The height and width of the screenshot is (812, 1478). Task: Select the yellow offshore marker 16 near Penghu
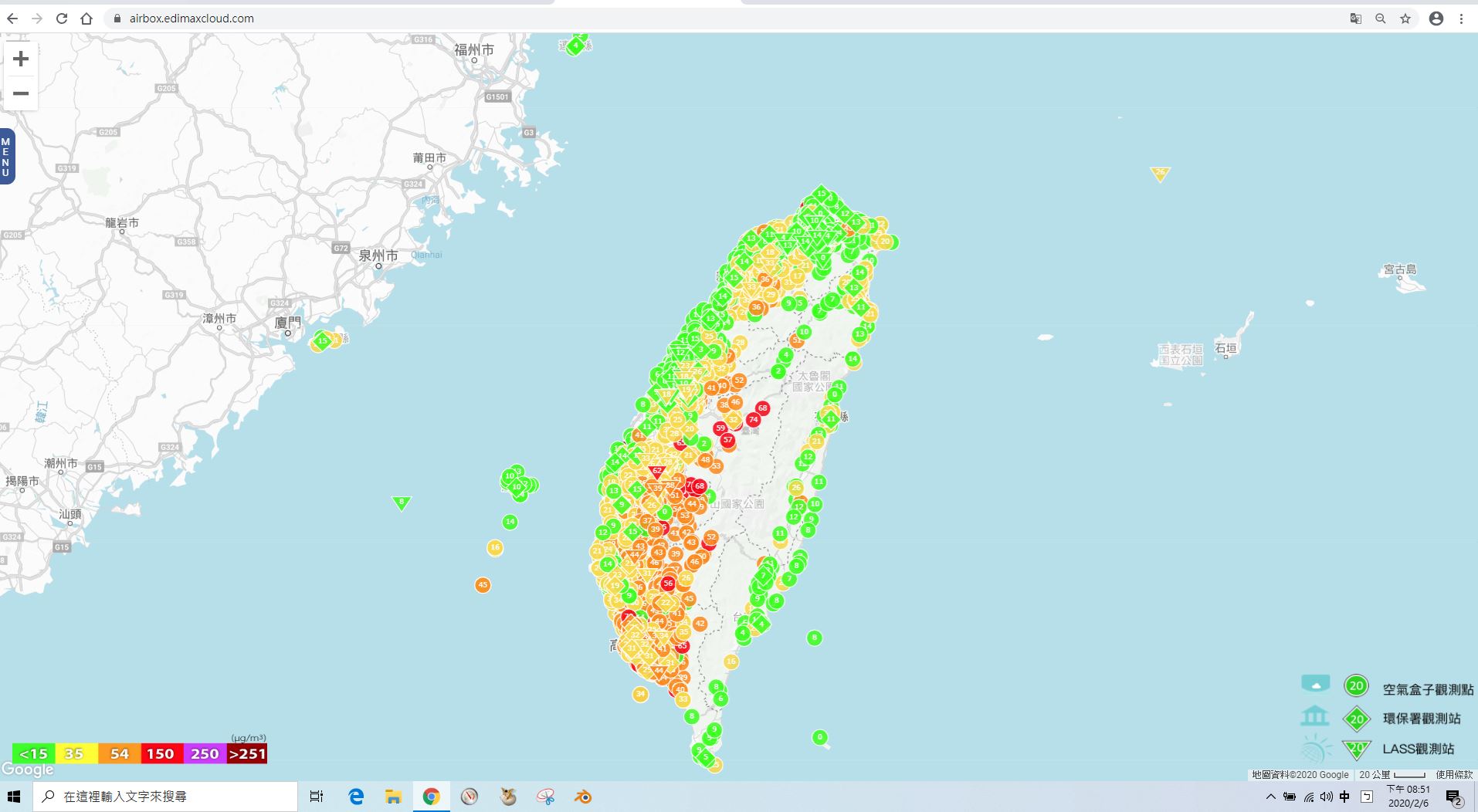click(495, 548)
